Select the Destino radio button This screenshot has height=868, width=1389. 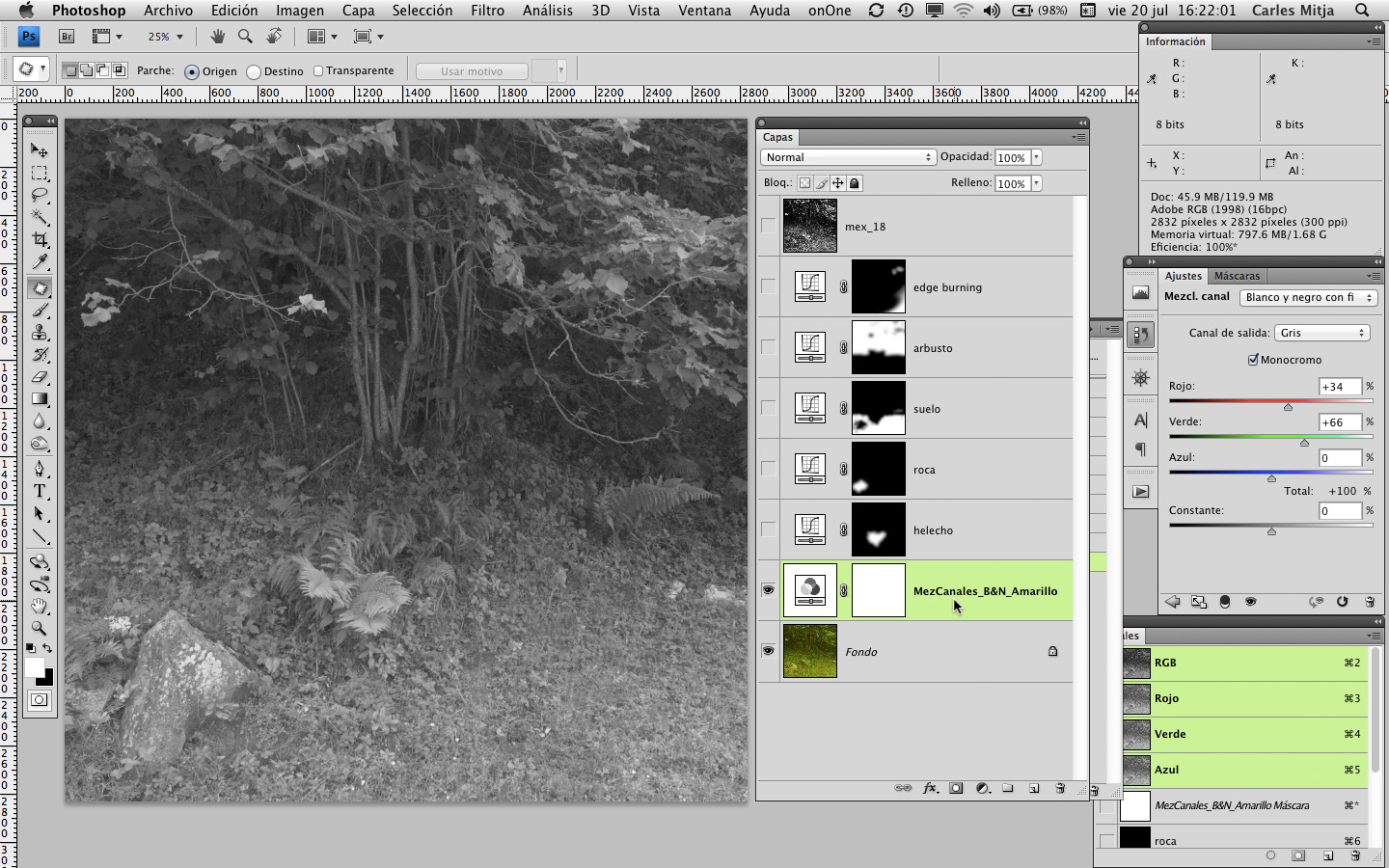[x=254, y=71]
